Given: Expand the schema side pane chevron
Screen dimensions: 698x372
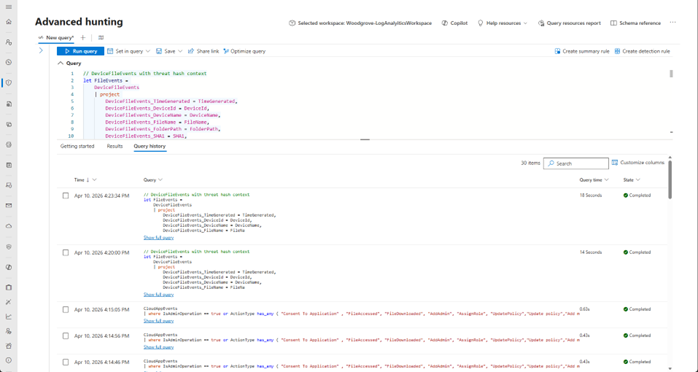Looking at the screenshot, I should coord(41,51).
